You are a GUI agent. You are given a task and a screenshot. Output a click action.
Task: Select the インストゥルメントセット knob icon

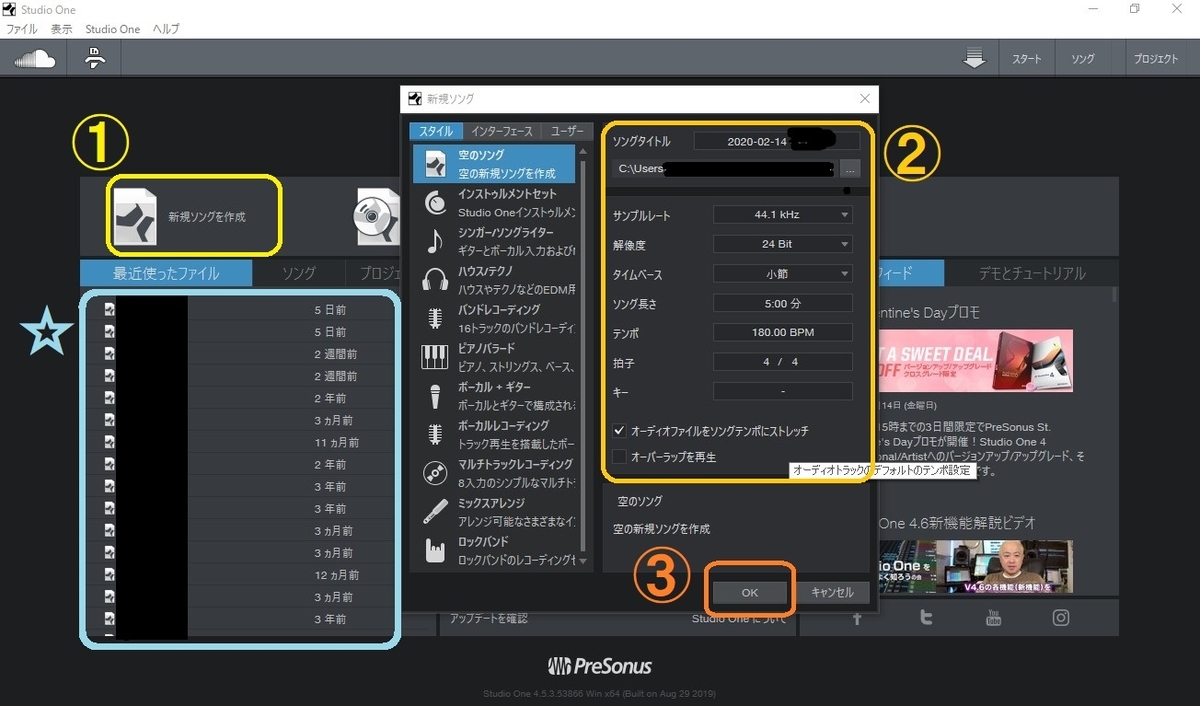[x=435, y=203]
